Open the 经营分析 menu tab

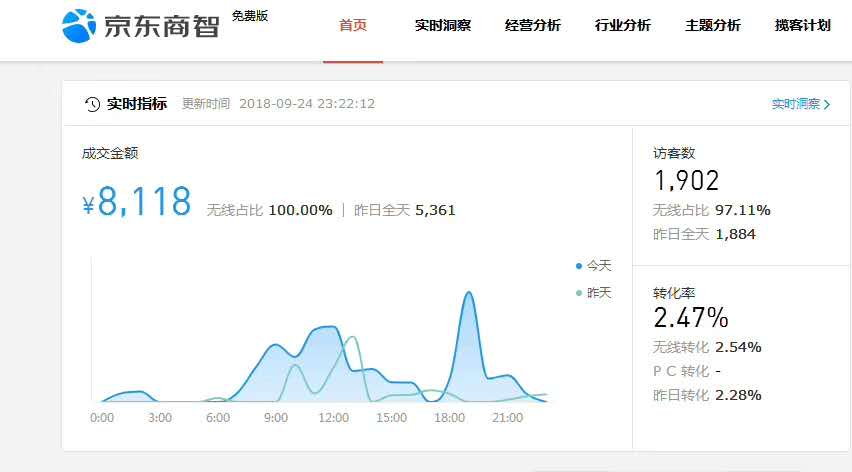532,26
